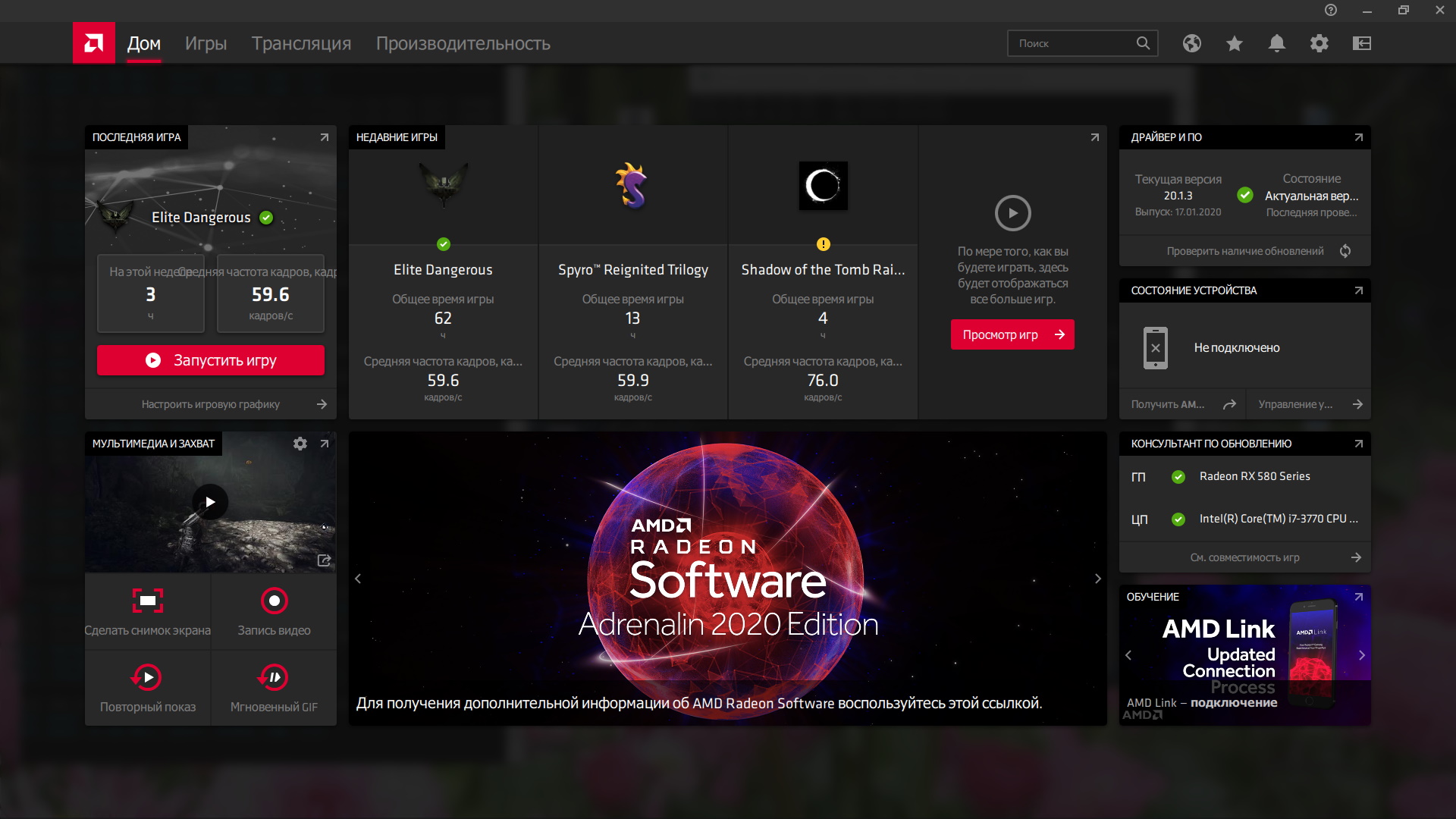The image size is (1456, 819).
Task: Click the Instant Replay icon
Action: [x=148, y=677]
